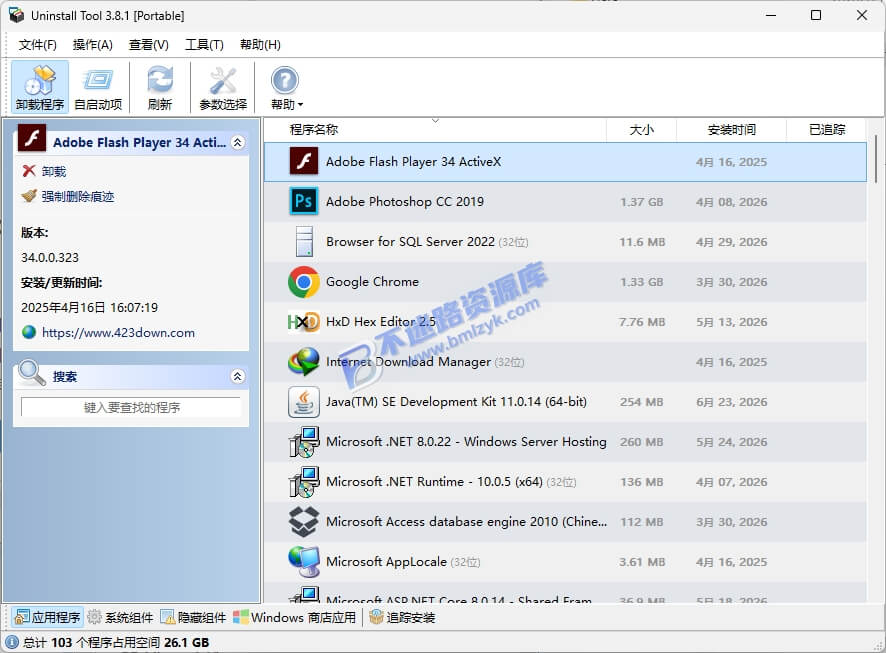Click the Flash icon in the details panel header

click(32, 138)
